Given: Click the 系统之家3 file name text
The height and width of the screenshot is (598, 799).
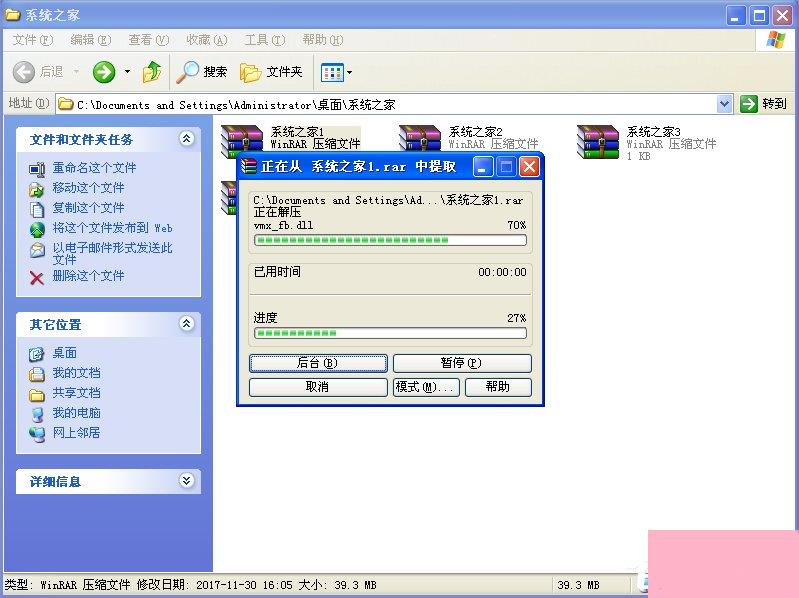Looking at the screenshot, I should point(653,132).
